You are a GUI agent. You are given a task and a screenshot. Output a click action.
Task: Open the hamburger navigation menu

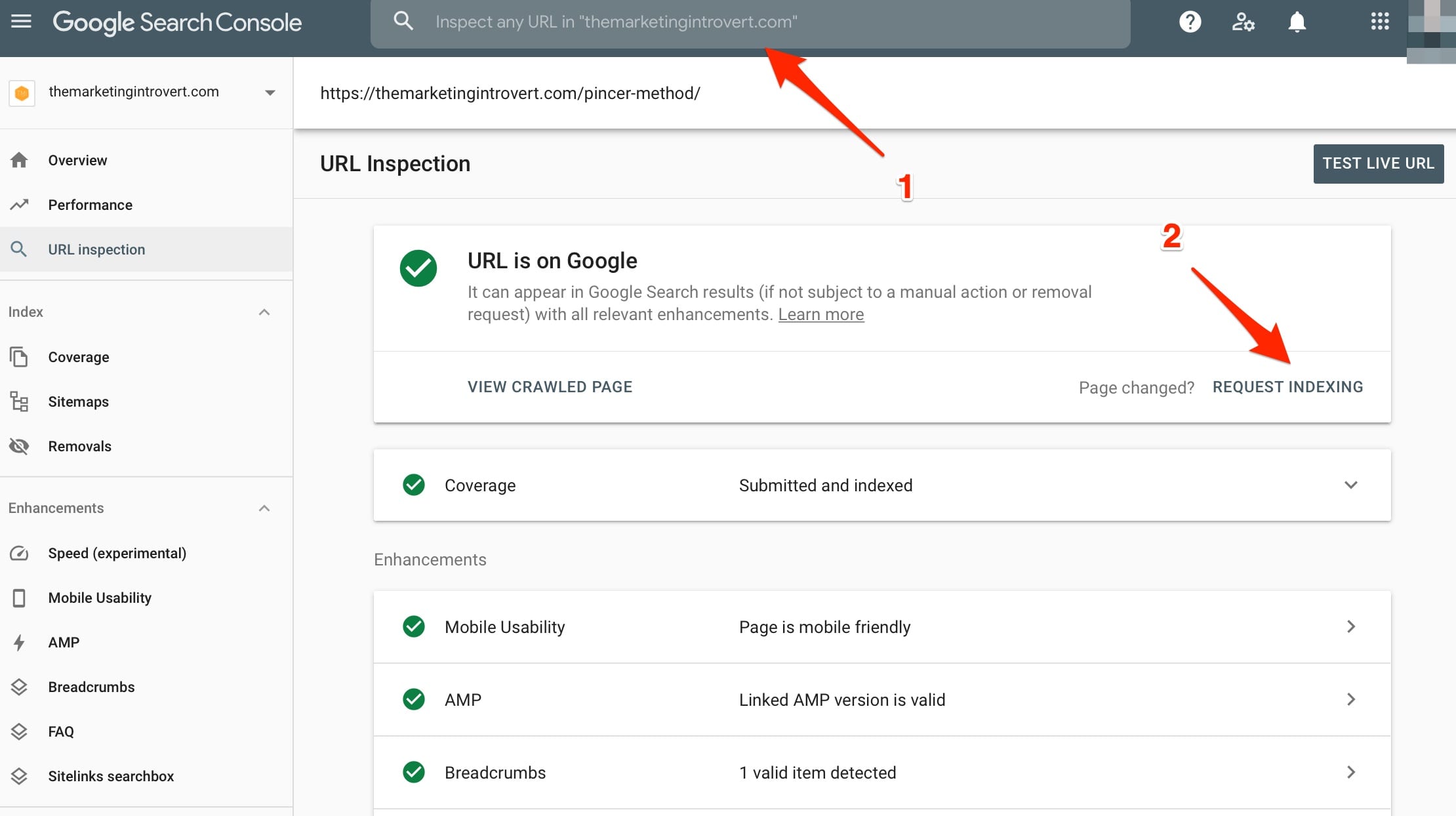[x=21, y=21]
